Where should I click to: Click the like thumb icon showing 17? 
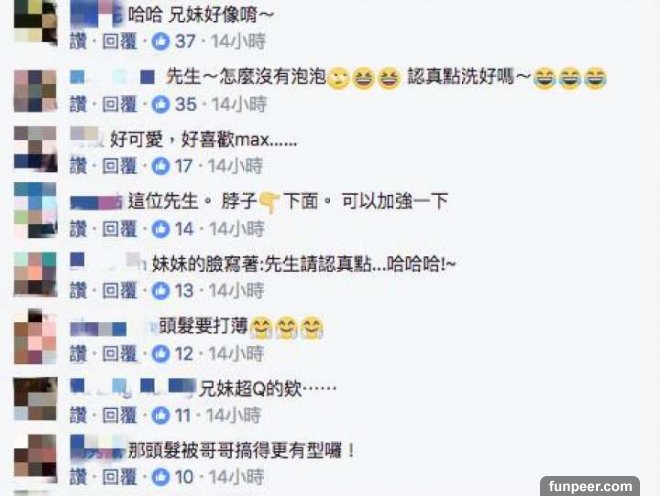[160, 166]
